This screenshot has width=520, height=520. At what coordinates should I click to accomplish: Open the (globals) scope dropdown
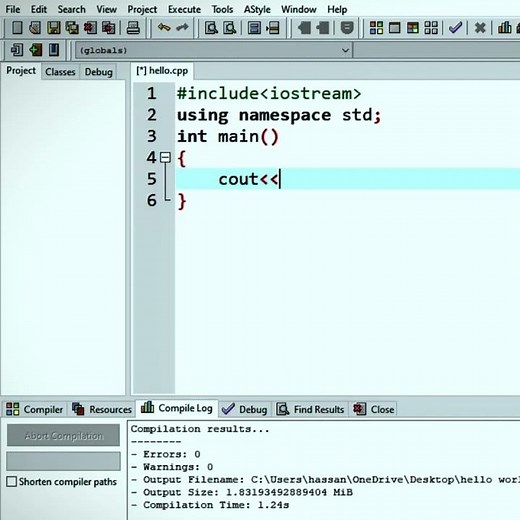214,50
